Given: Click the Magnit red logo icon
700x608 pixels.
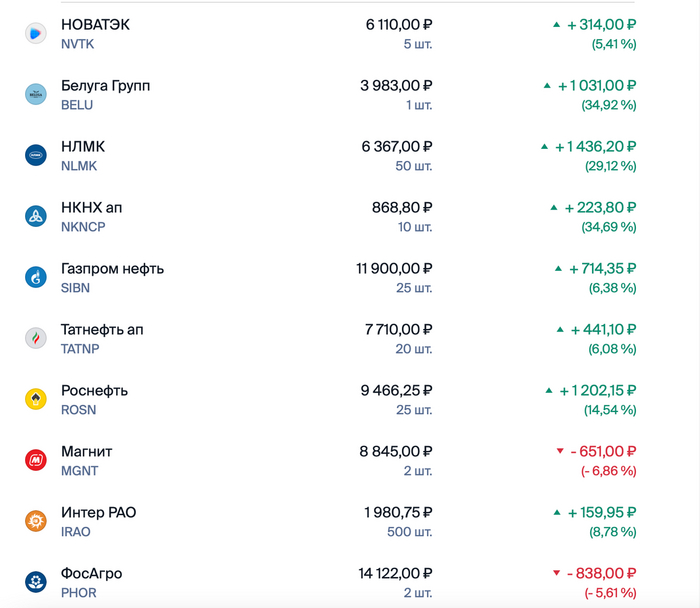Looking at the screenshot, I should (x=36, y=460).
